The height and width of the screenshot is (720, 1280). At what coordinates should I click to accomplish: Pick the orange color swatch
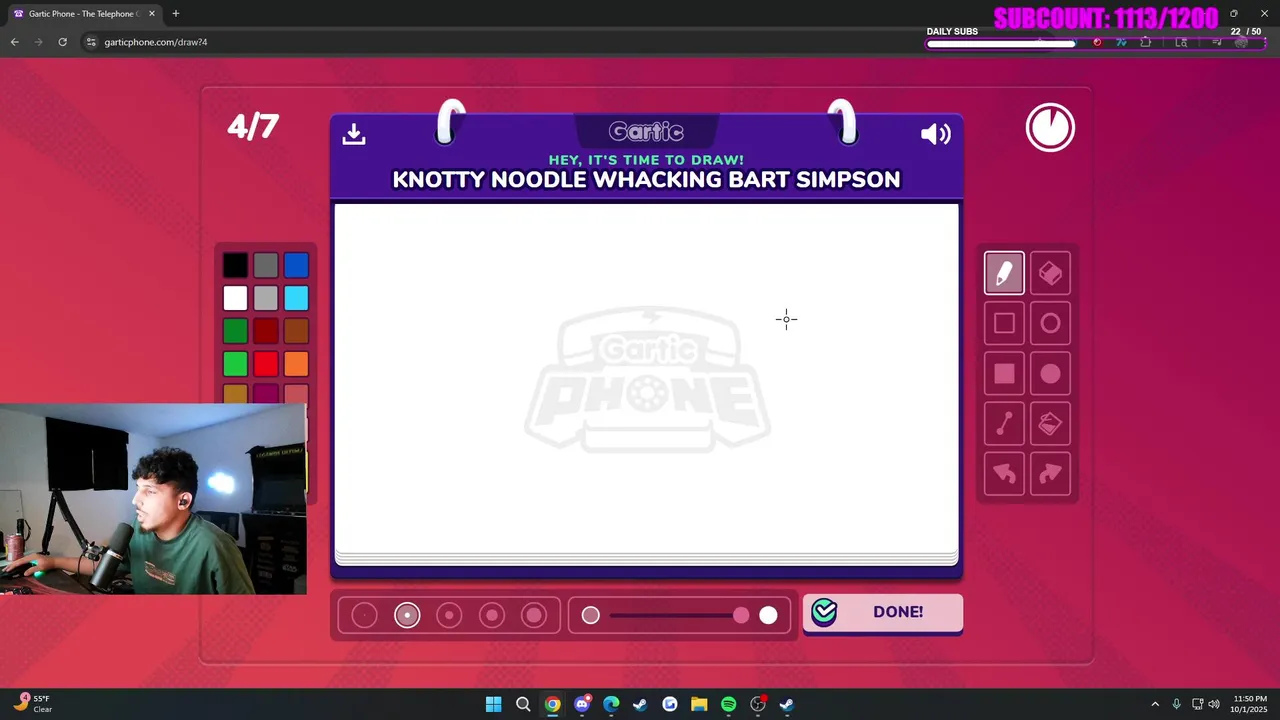(296, 364)
